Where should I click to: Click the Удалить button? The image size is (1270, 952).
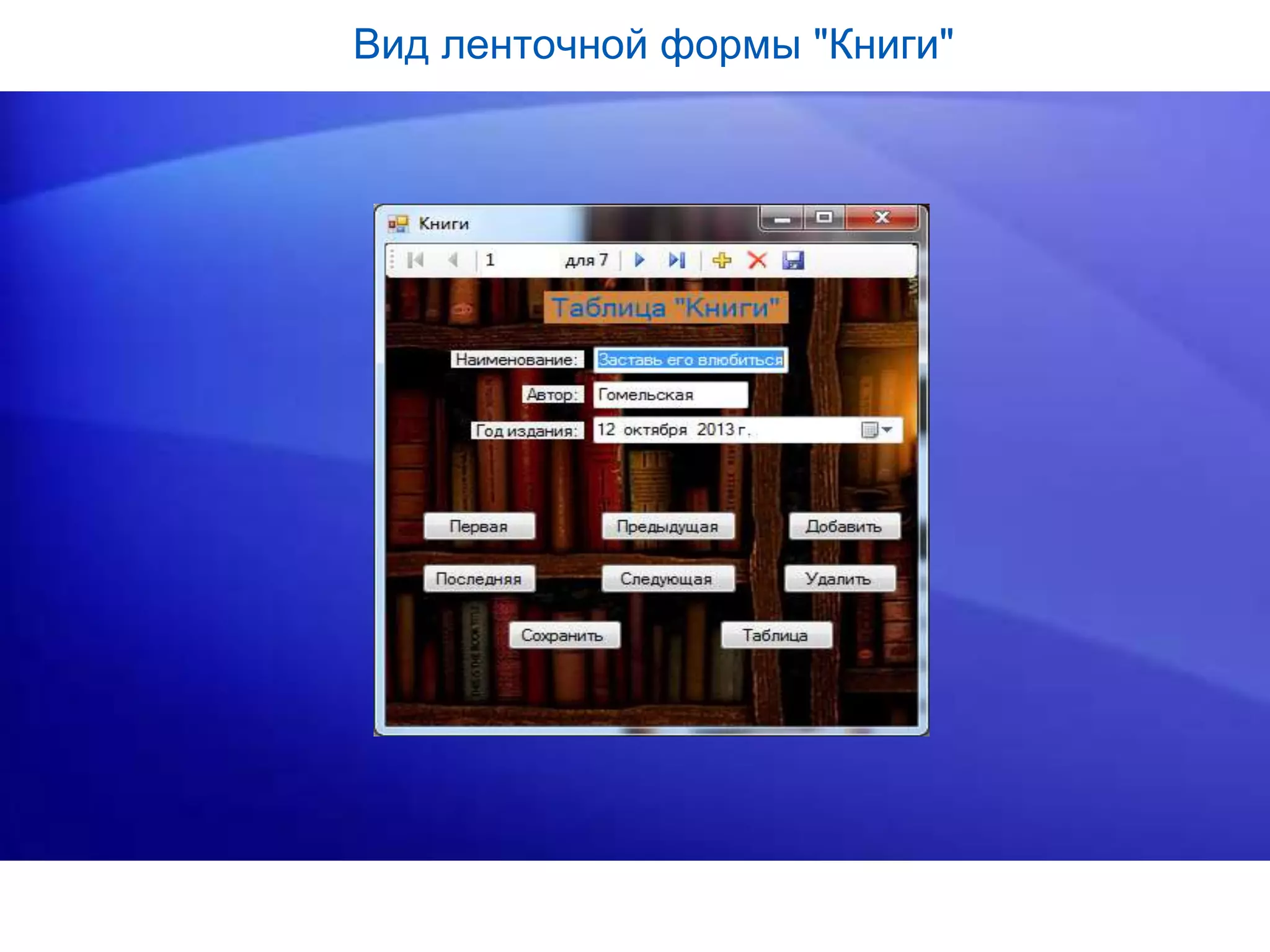[840, 579]
